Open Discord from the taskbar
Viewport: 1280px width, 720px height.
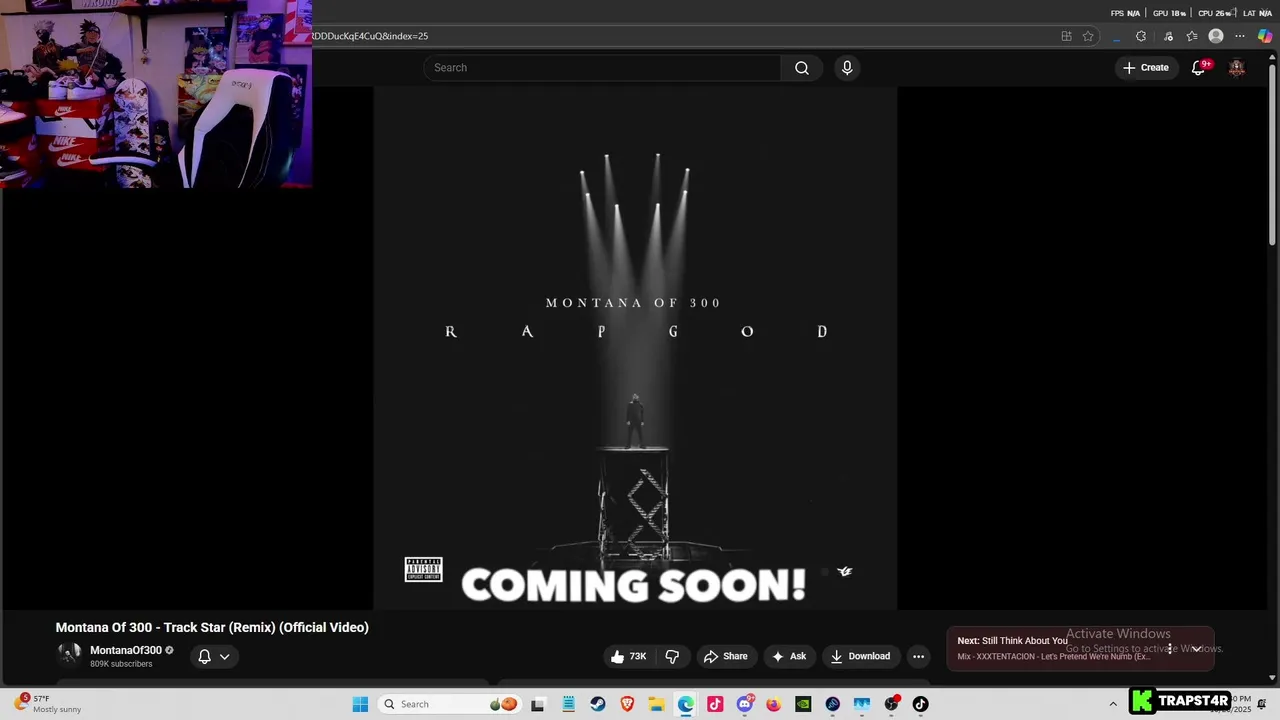point(744,704)
